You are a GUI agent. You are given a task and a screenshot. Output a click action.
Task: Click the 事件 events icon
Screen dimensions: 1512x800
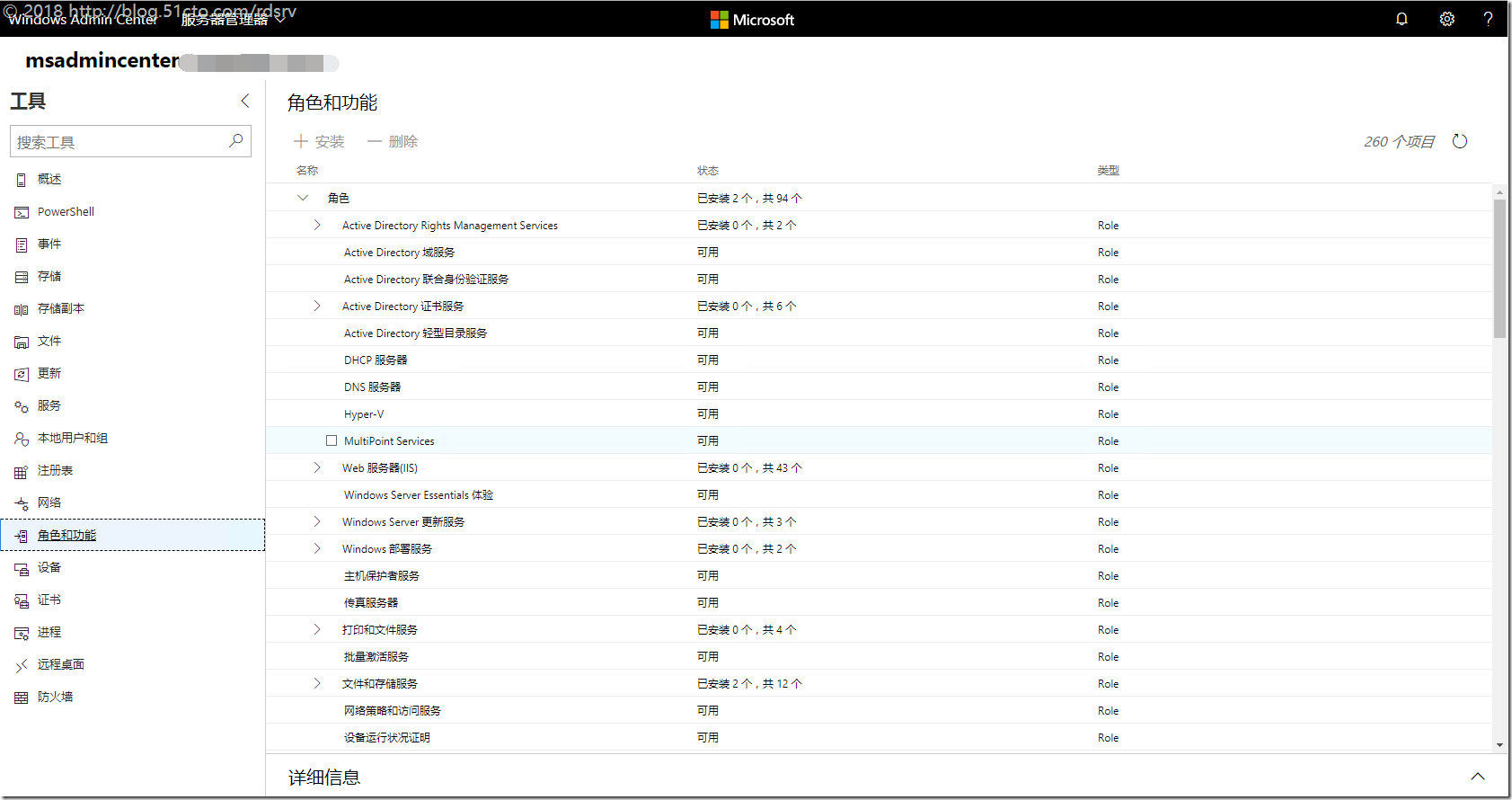(22, 244)
